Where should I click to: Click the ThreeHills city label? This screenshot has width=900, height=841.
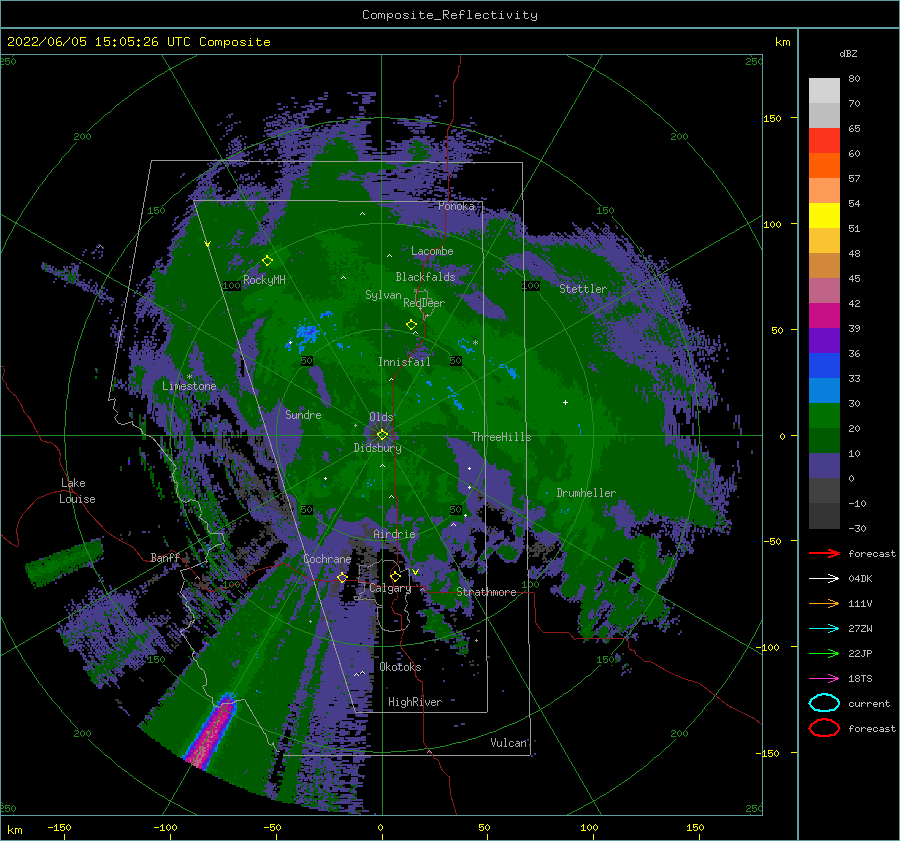(502, 437)
